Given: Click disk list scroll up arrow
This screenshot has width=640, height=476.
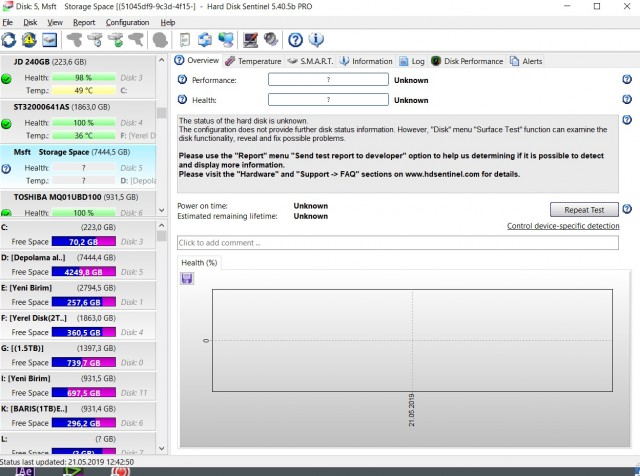Looking at the screenshot, I should (161, 60).
